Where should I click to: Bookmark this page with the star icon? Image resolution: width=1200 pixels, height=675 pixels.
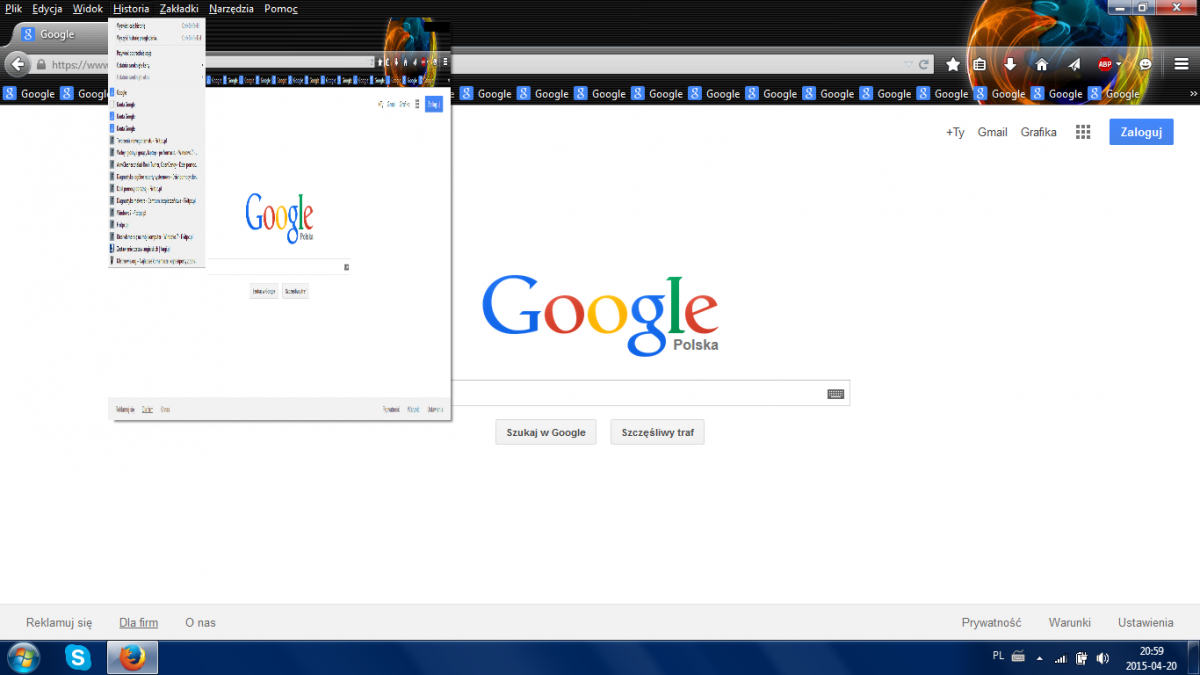point(953,64)
